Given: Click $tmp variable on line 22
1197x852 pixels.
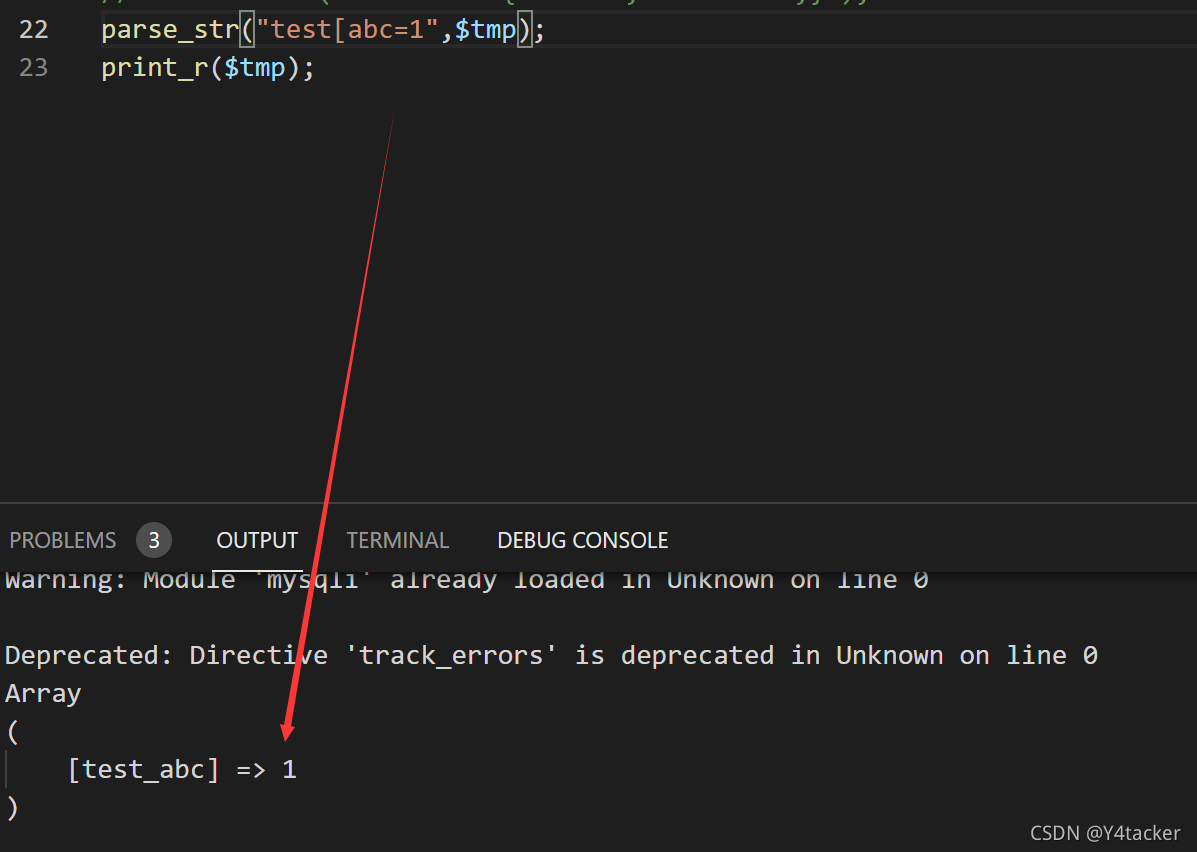Looking at the screenshot, I should (x=486, y=30).
